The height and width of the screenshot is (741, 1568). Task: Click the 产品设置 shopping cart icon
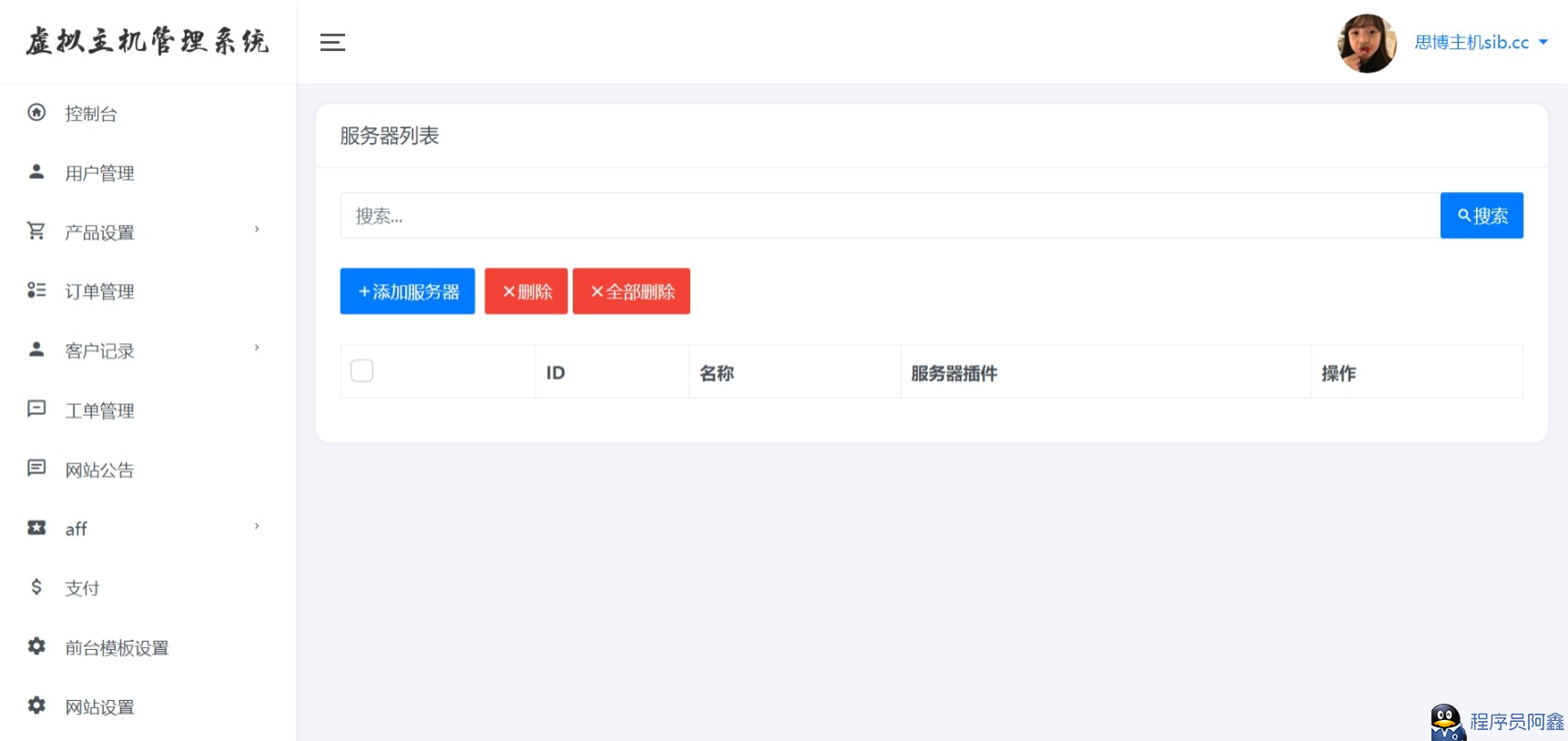(36, 231)
